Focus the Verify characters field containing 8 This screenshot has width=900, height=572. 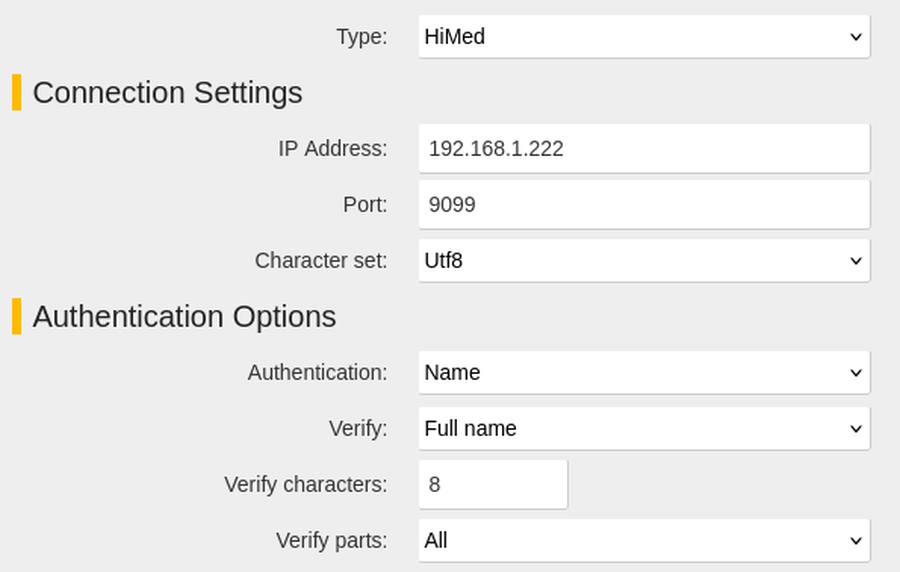point(493,484)
